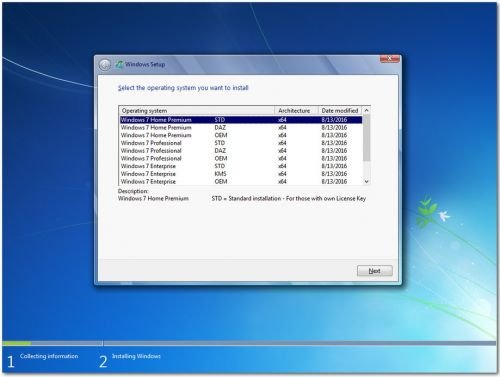Click the round back arrow button

click(x=105, y=65)
